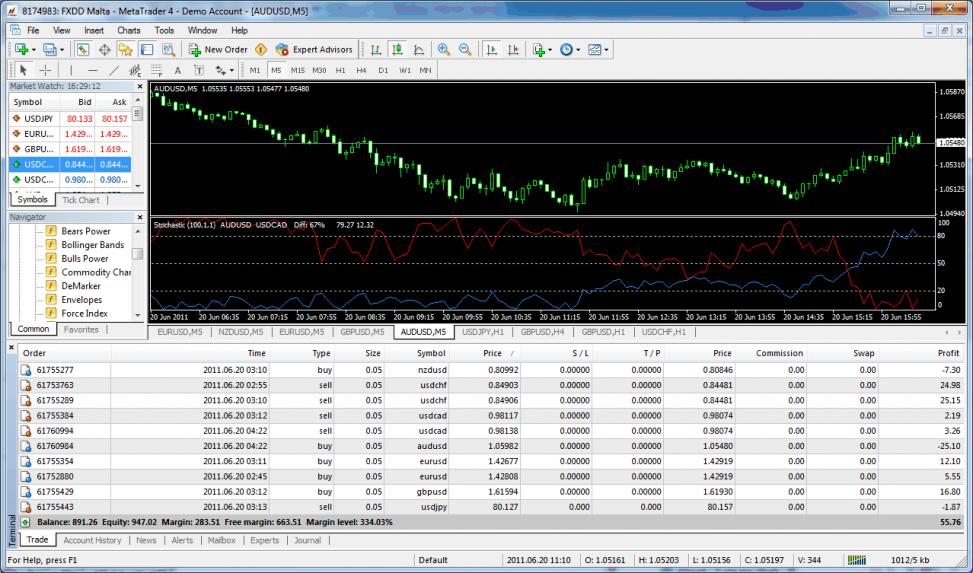Image resolution: width=973 pixels, height=573 pixels.
Task: Open the Charts menu
Action: (128, 30)
